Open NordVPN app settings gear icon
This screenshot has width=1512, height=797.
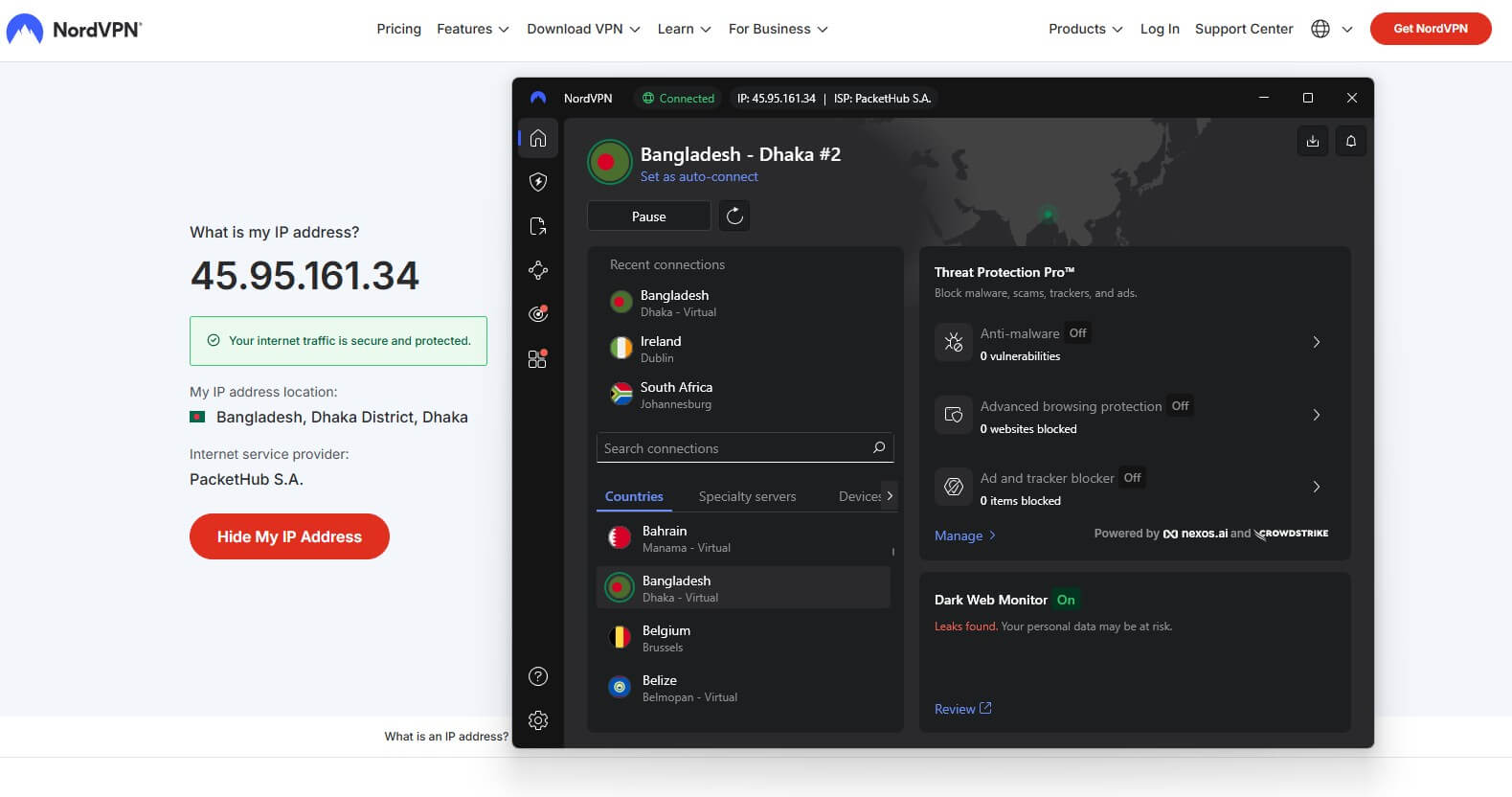click(538, 720)
